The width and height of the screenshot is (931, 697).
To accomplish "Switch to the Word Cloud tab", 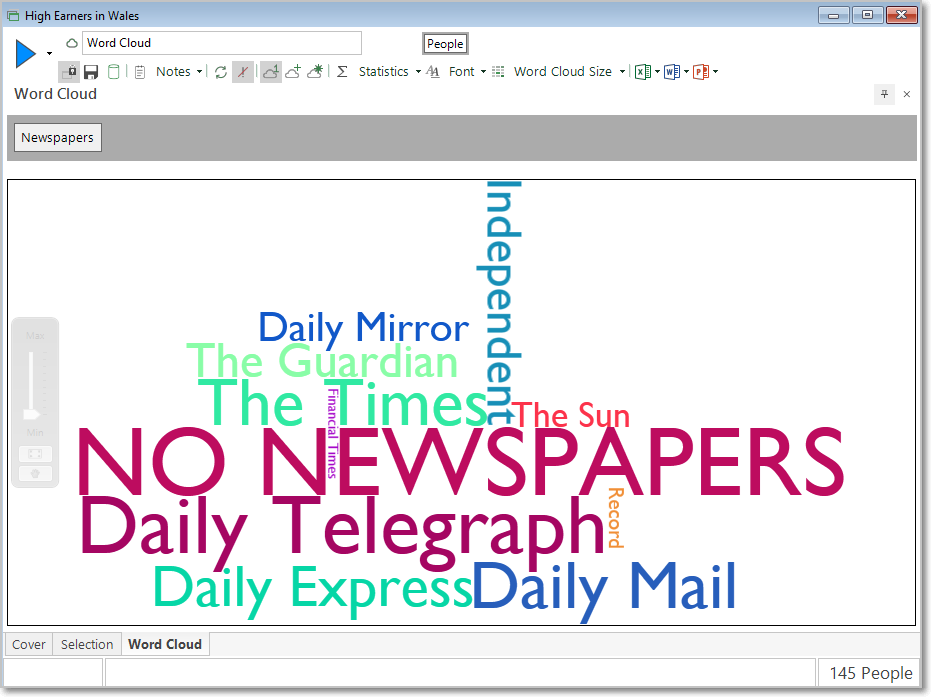I will point(165,645).
